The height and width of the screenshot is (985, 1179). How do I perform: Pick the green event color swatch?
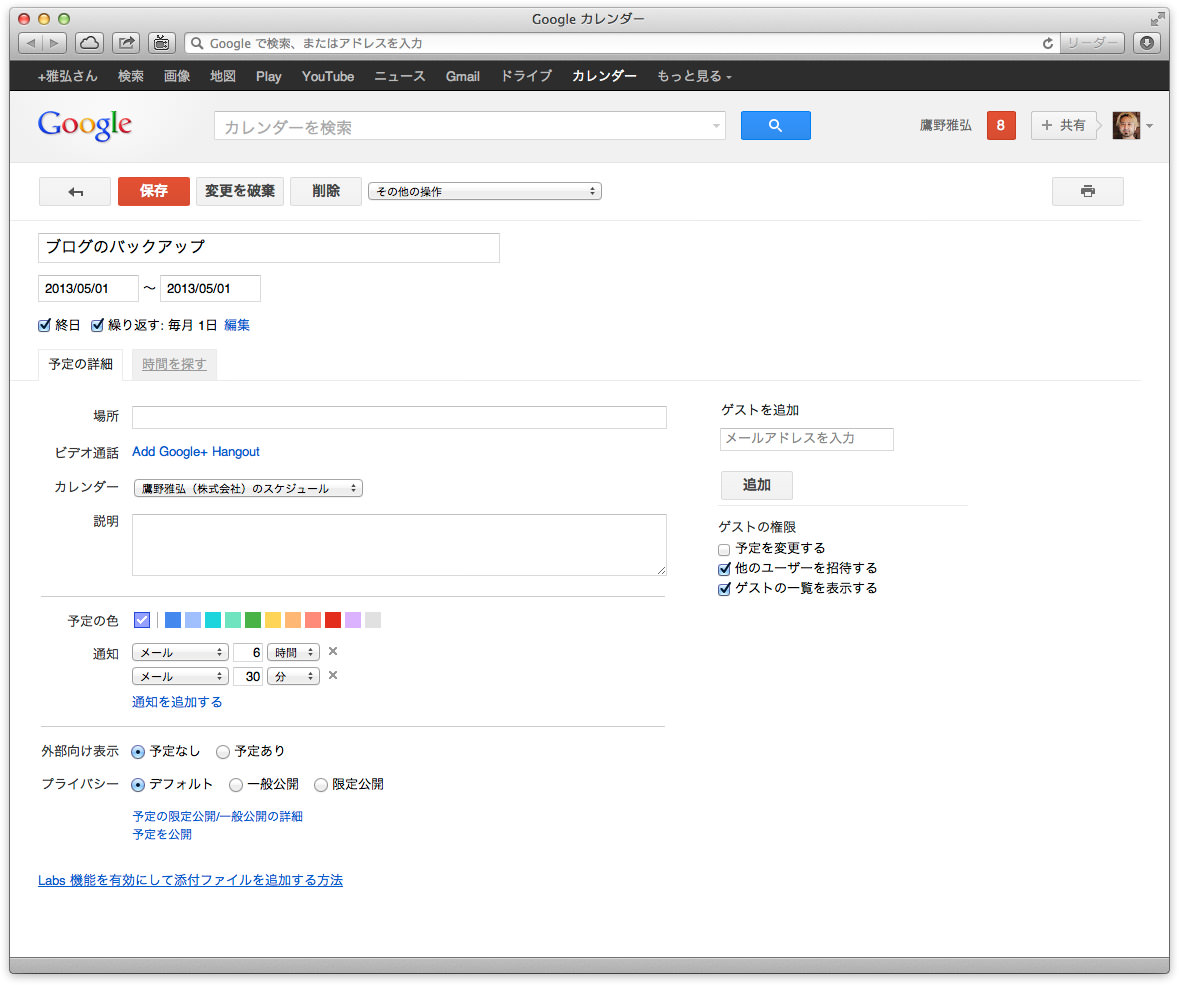point(253,620)
